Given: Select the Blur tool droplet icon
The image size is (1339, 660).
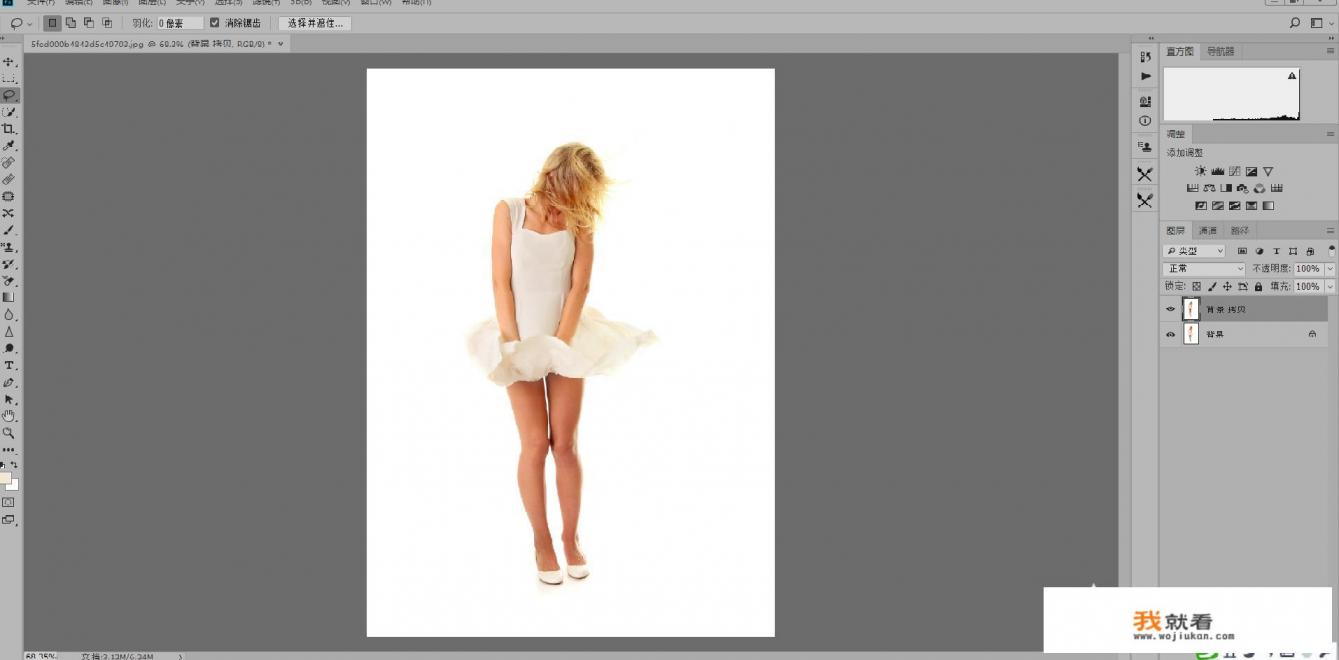Looking at the screenshot, I should [x=9, y=314].
